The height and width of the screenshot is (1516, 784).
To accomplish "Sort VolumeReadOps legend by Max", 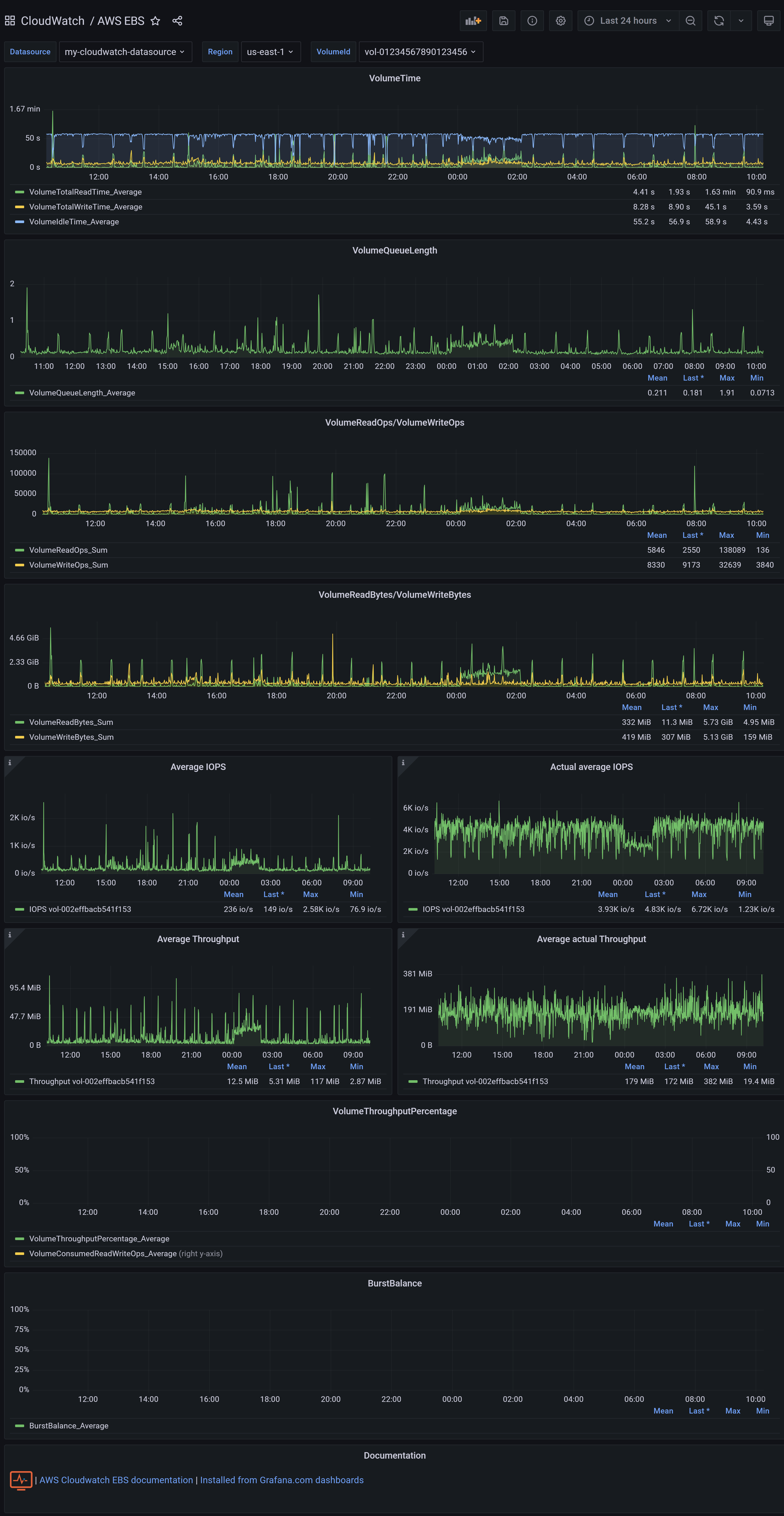I will point(726,535).
